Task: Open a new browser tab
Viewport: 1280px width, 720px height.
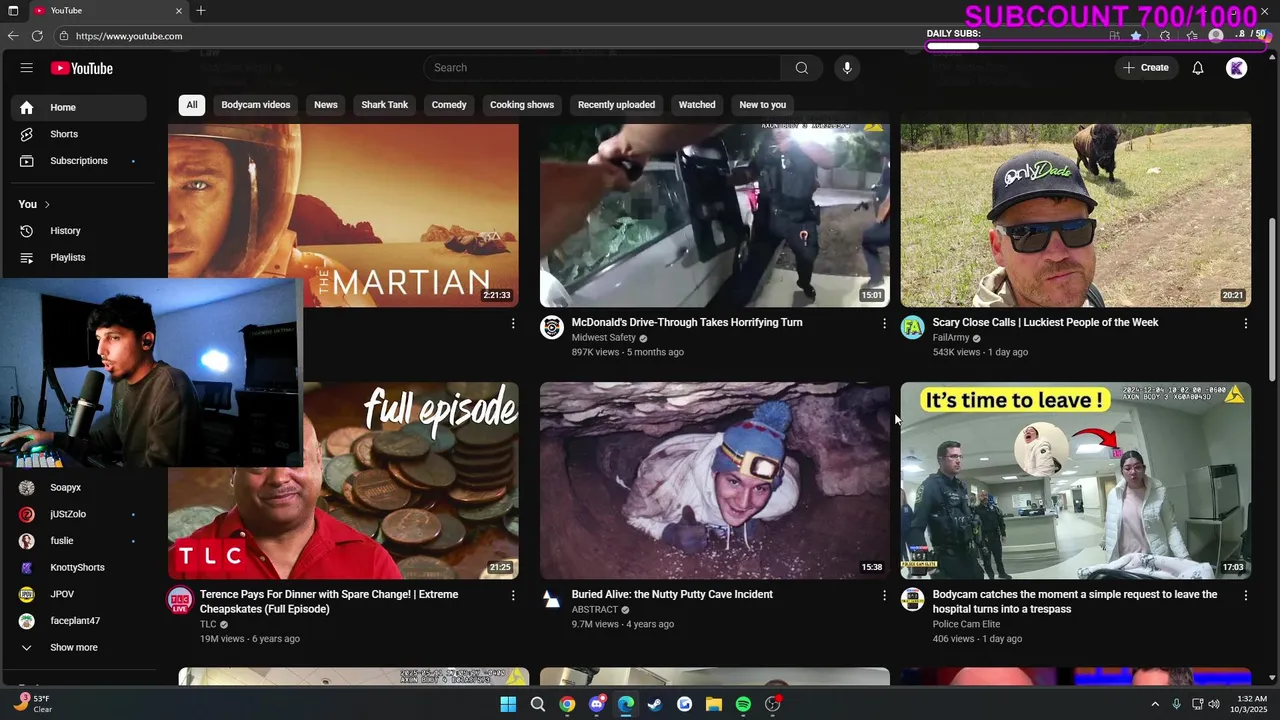Action: tap(201, 11)
